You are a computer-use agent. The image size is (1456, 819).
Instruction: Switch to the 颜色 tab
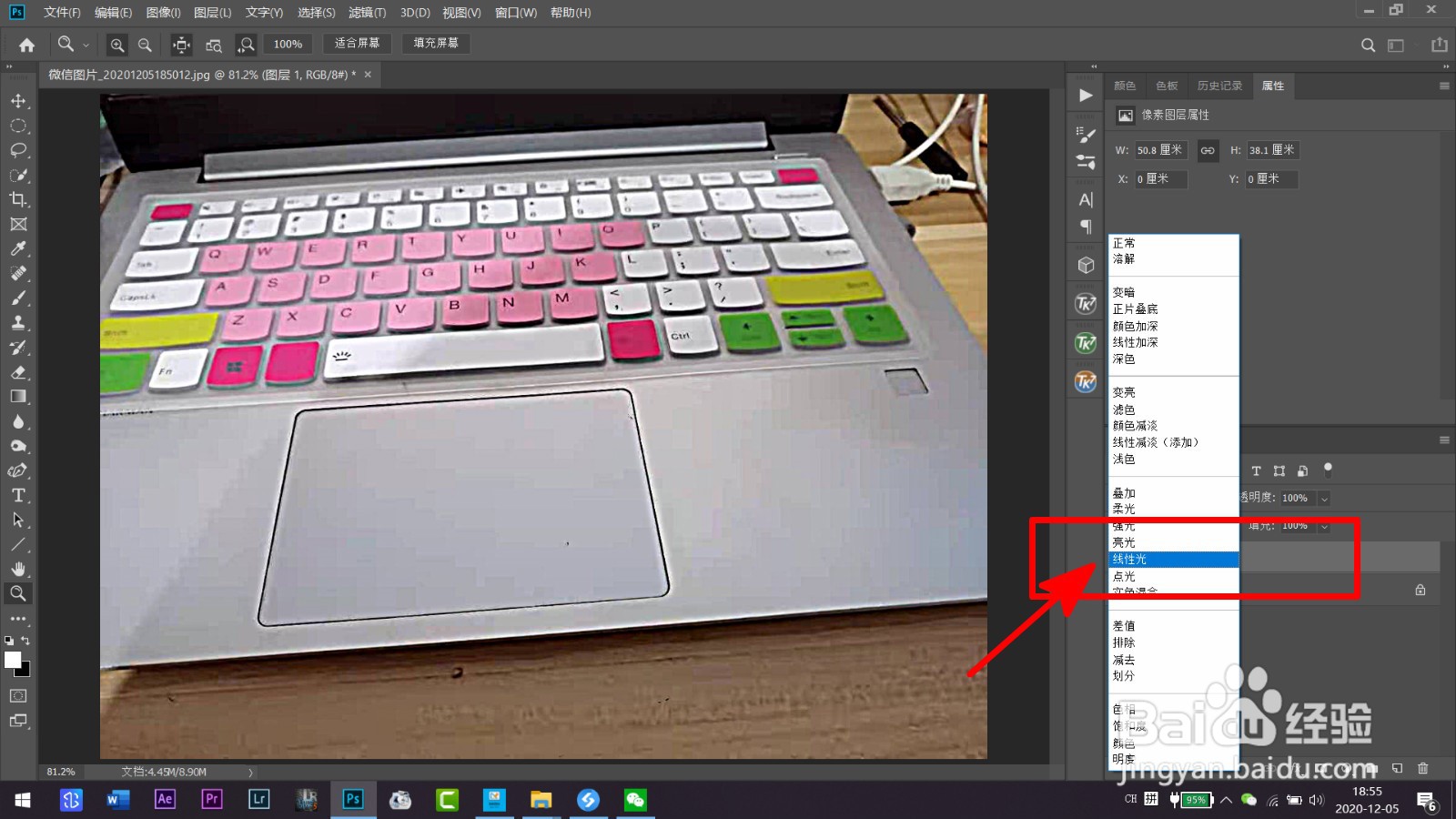(1125, 86)
